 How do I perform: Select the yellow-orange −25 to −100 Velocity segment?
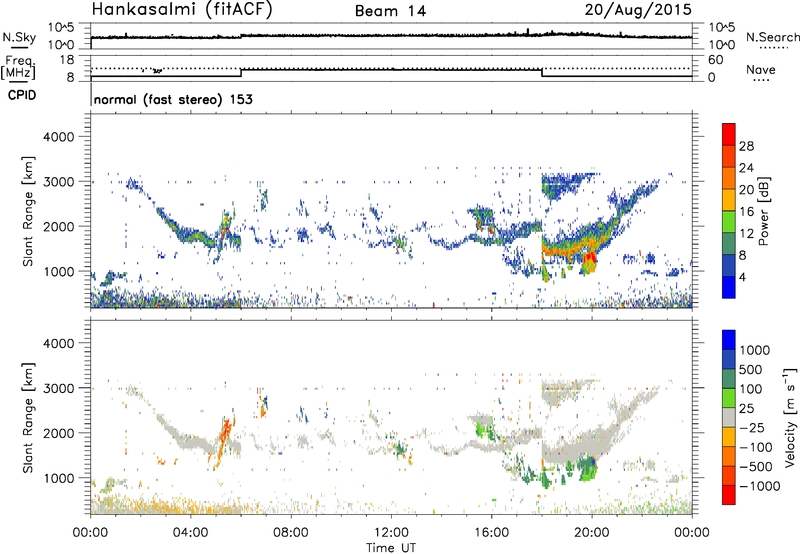pyautogui.click(x=729, y=437)
